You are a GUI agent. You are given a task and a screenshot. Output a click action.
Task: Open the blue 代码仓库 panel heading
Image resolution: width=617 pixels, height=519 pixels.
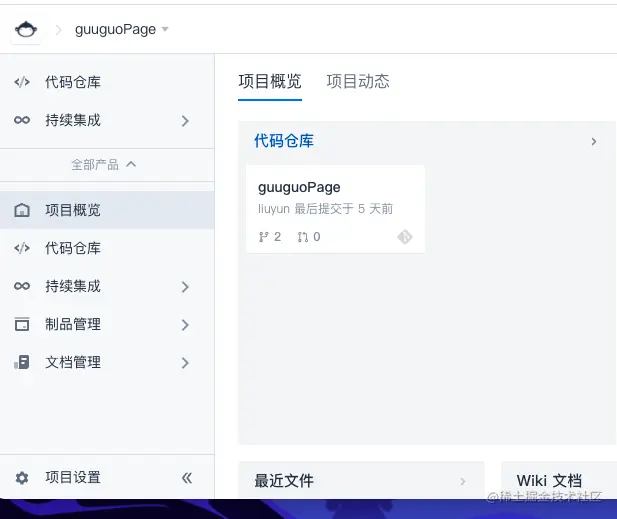click(x=284, y=141)
